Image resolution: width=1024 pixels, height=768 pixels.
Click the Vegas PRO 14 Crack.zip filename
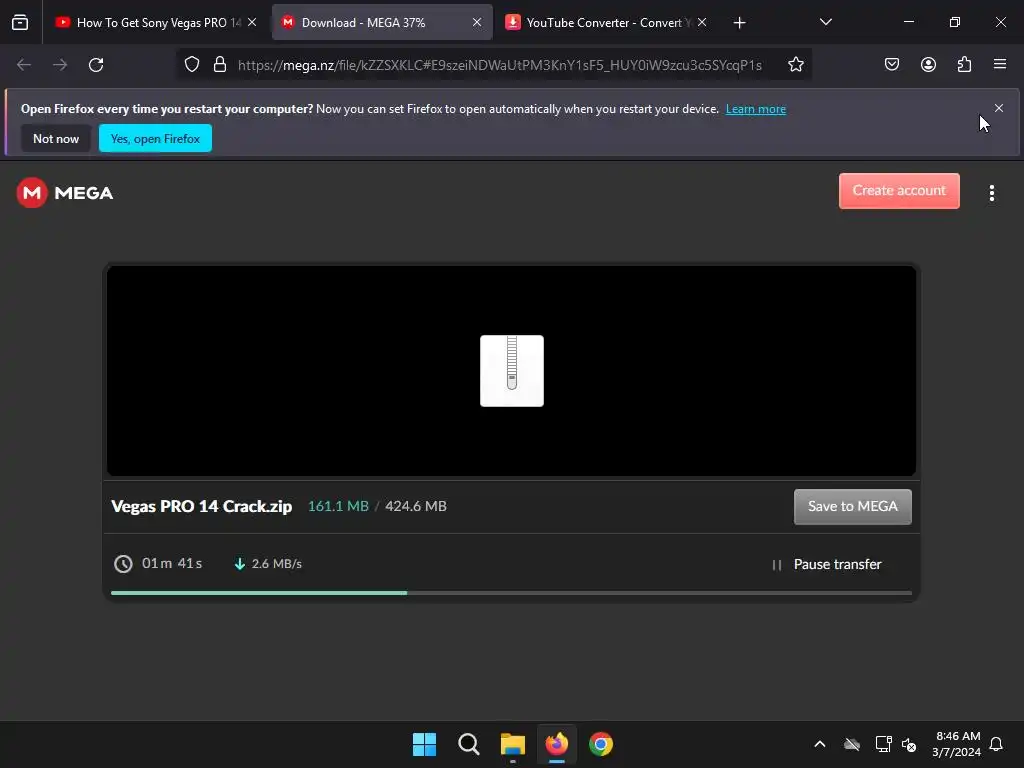202,506
